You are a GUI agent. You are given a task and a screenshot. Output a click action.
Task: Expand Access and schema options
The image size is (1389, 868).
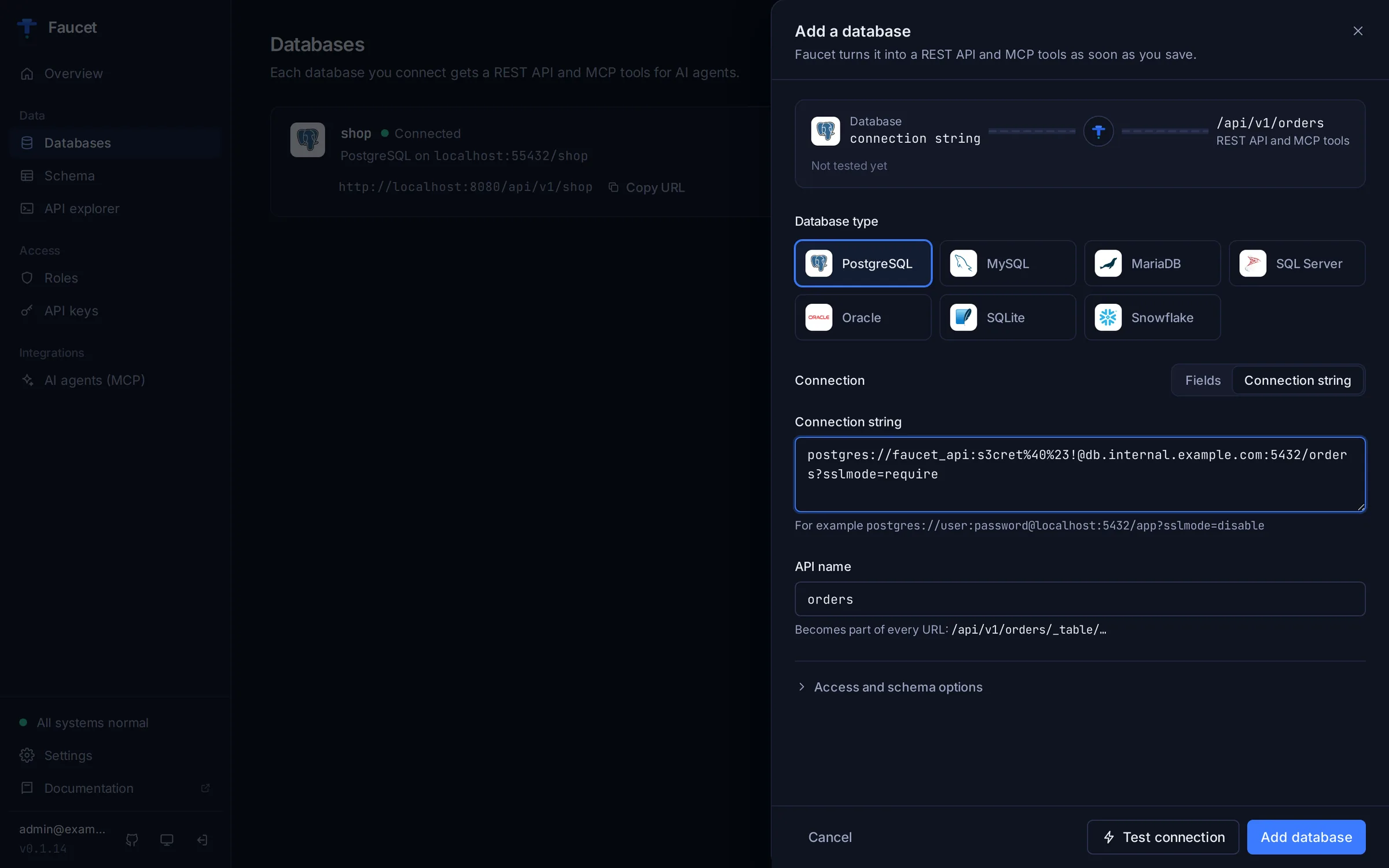coord(890,687)
